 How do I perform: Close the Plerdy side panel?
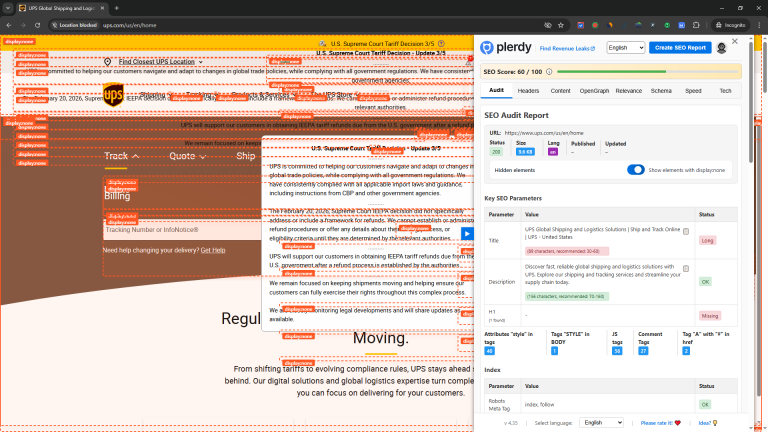pos(735,42)
